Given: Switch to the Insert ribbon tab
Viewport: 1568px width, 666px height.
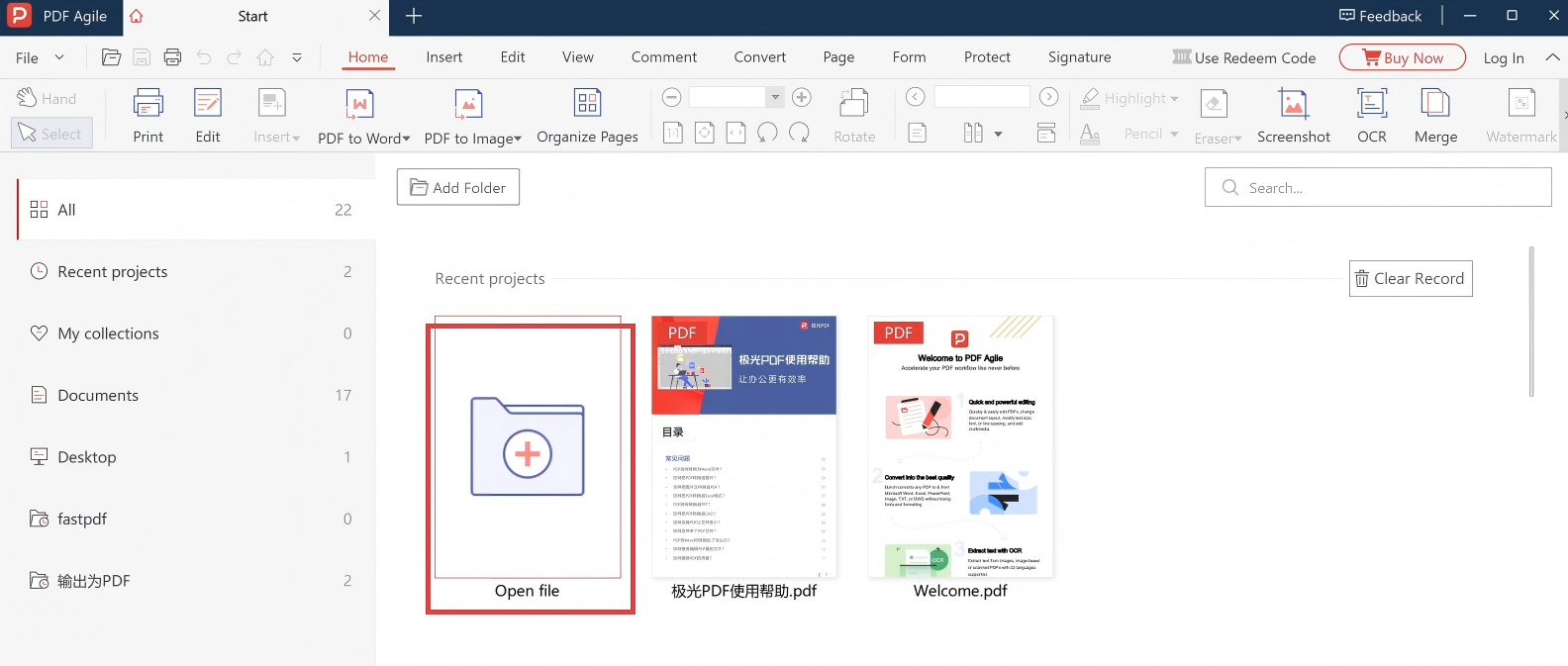Looking at the screenshot, I should (x=444, y=57).
